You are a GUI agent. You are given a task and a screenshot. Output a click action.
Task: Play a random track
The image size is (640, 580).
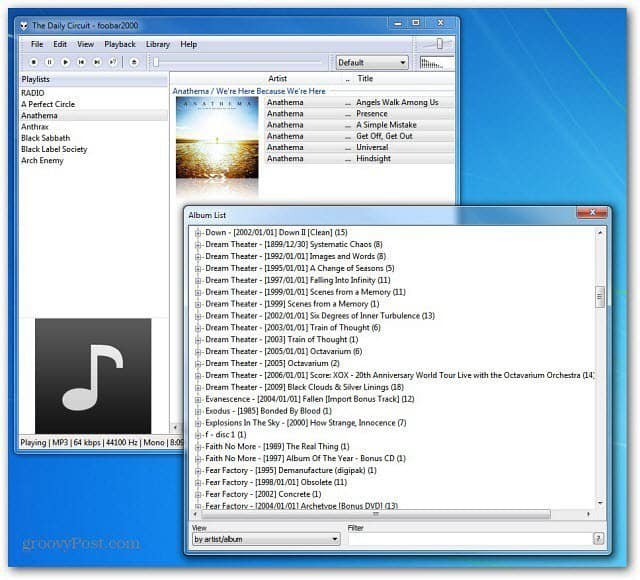pyautogui.click(x=113, y=62)
